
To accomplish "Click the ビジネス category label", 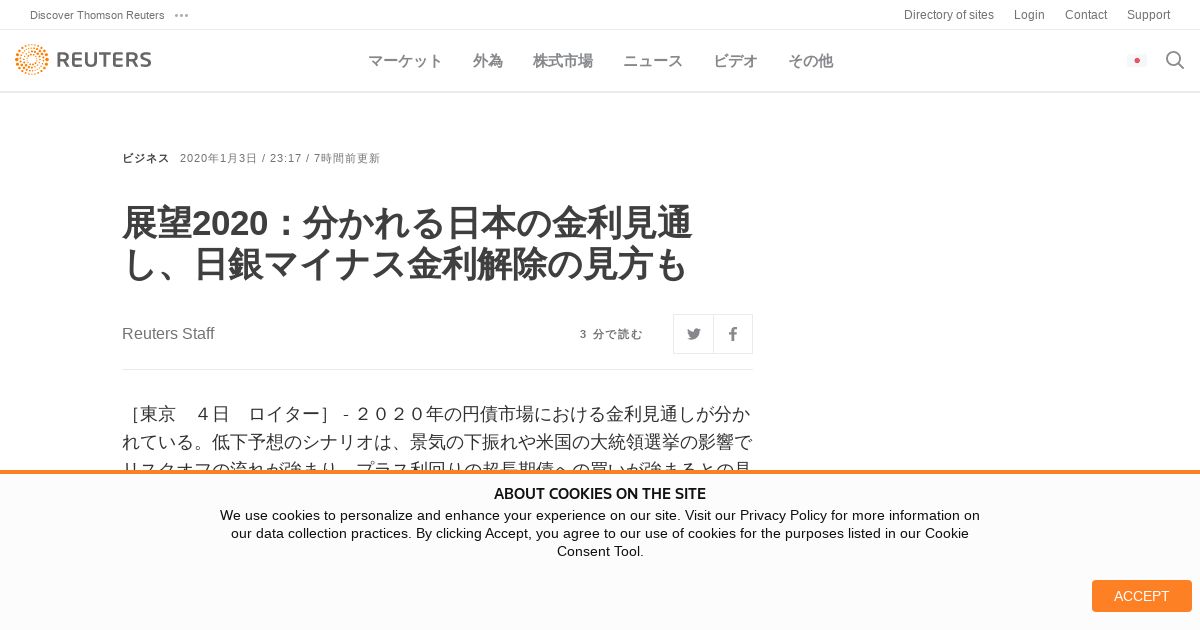I will coord(146,158).
